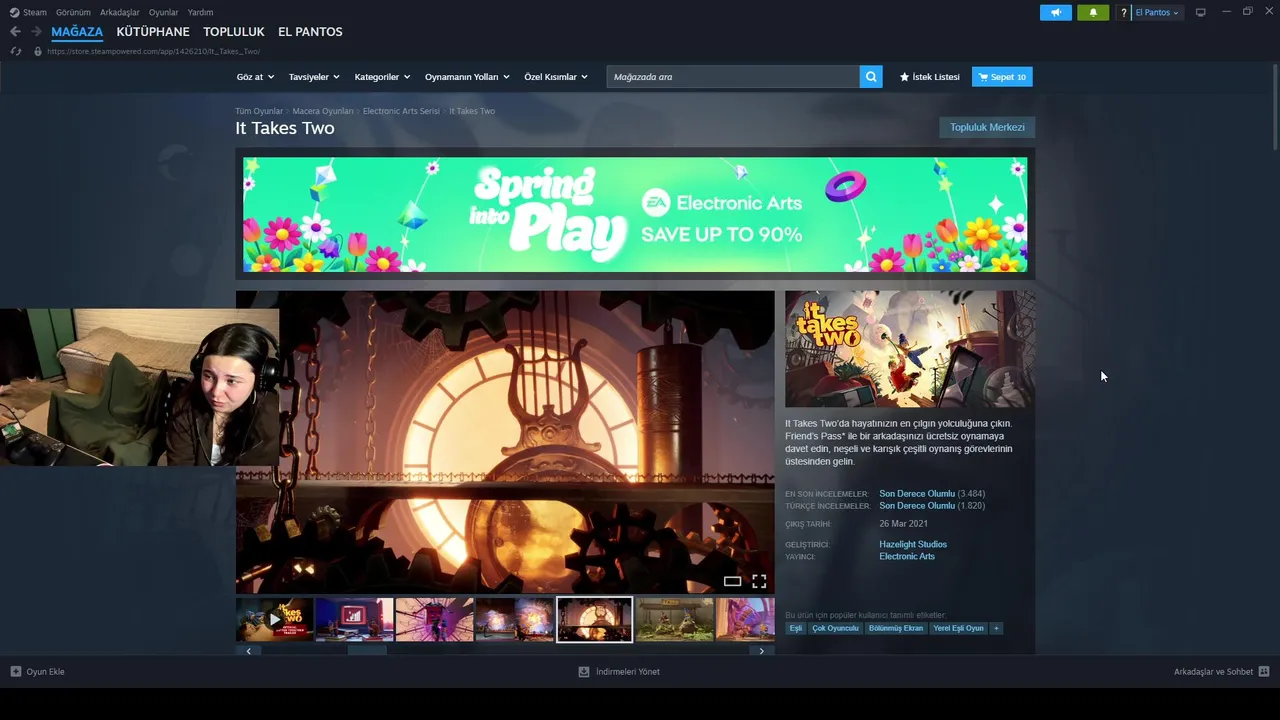Open Oynamanın Yolları dropdown
1280x720 pixels.
point(467,77)
